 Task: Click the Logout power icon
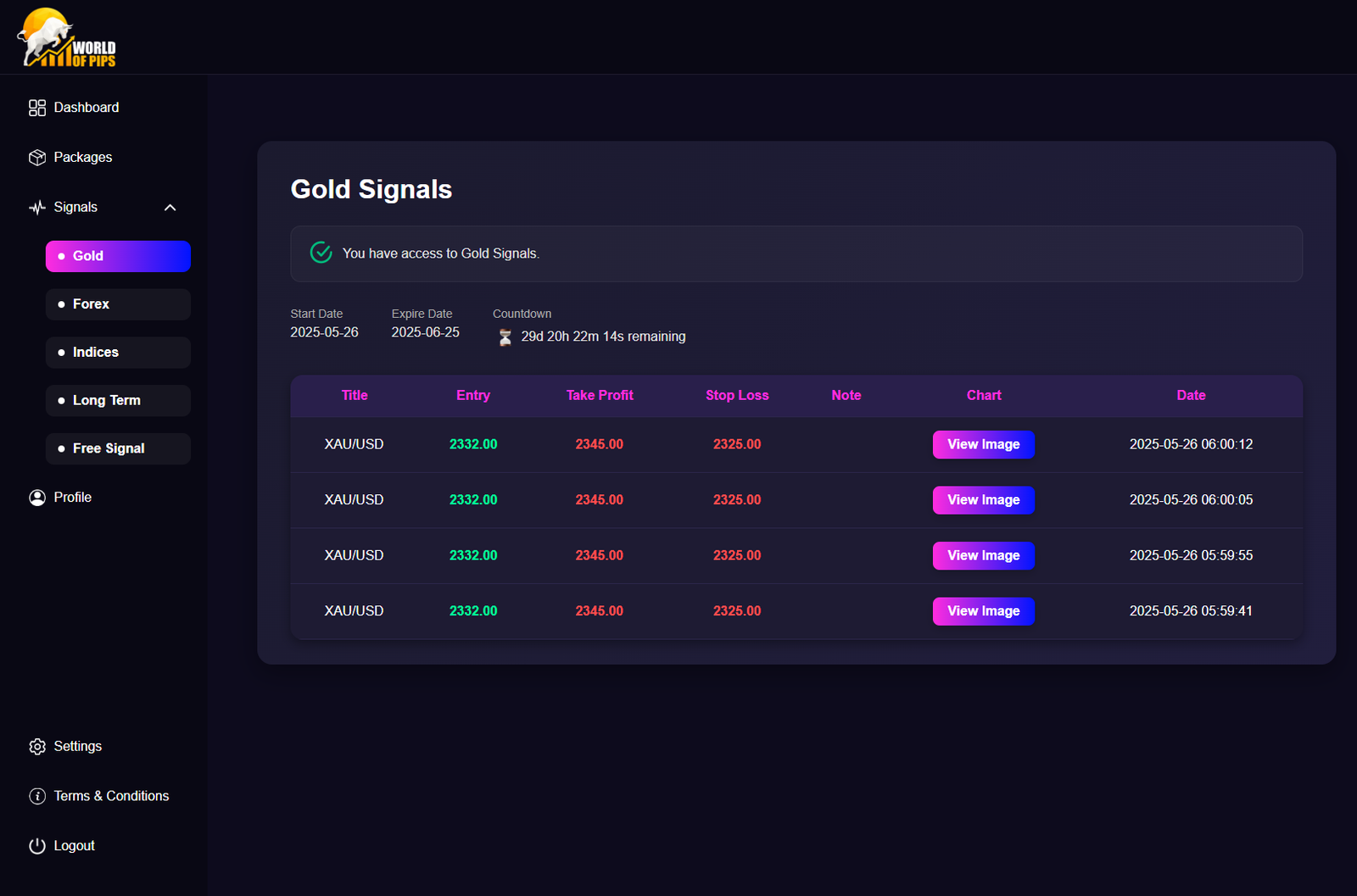pyautogui.click(x=37, y=846)
